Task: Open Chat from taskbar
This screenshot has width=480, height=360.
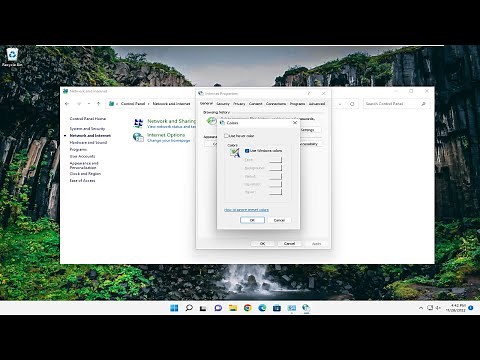Action: 218,308
